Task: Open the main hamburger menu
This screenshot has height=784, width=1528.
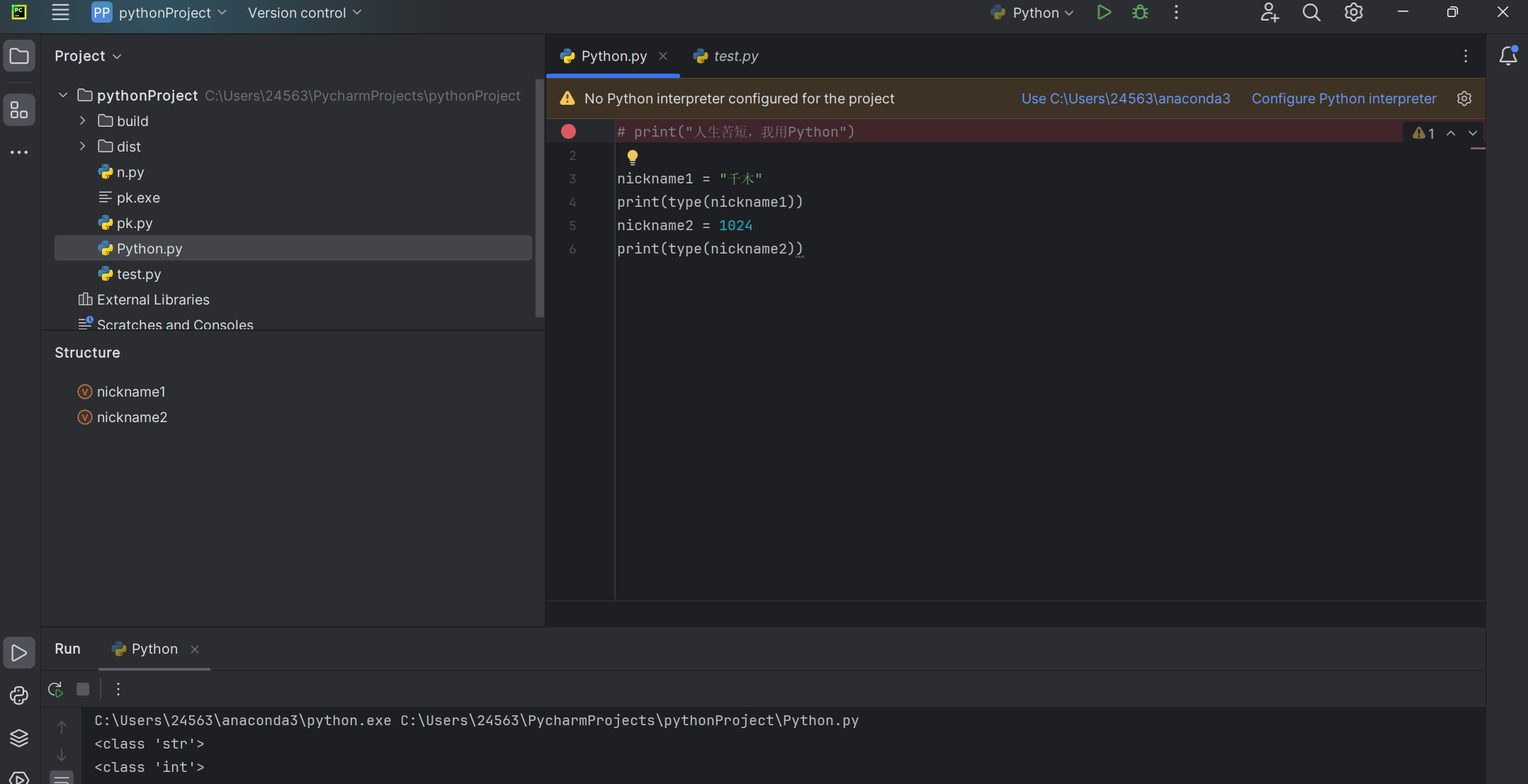Action: pyautogui.click(x=60, y=13)
